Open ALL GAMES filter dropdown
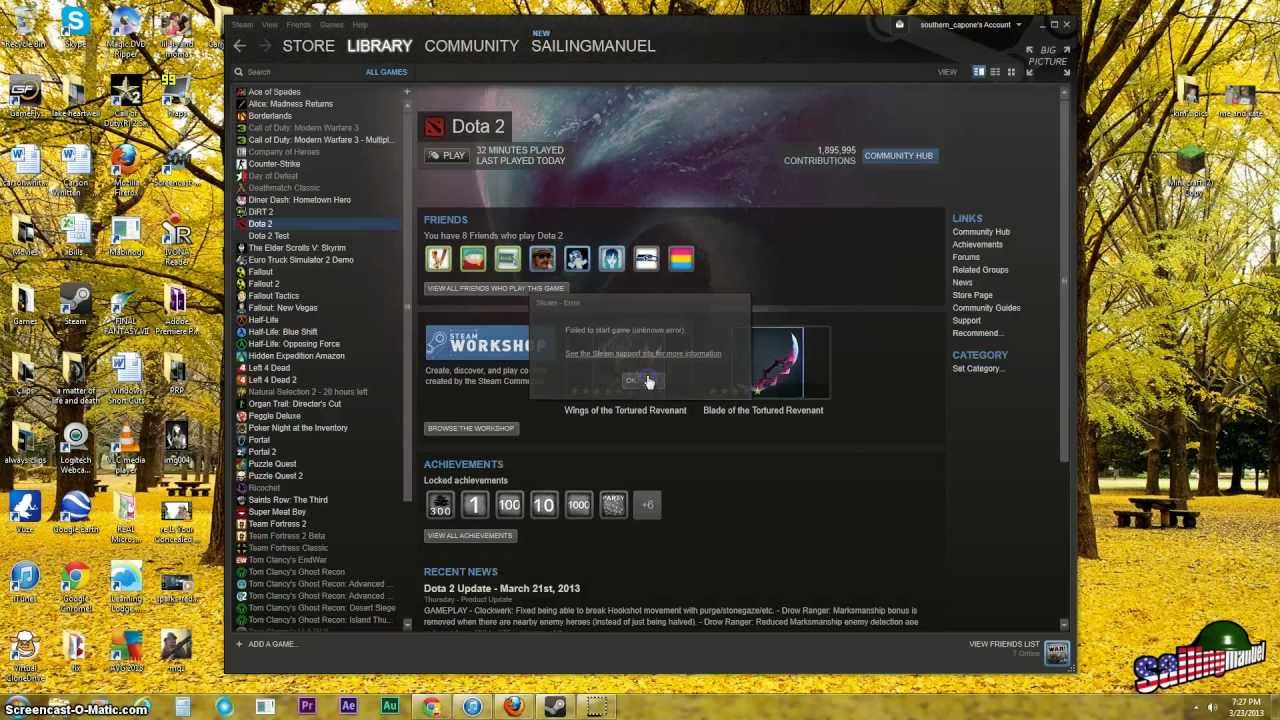Image resolution: width=1280 pixels, height=720 pixels. coord(386,72)
